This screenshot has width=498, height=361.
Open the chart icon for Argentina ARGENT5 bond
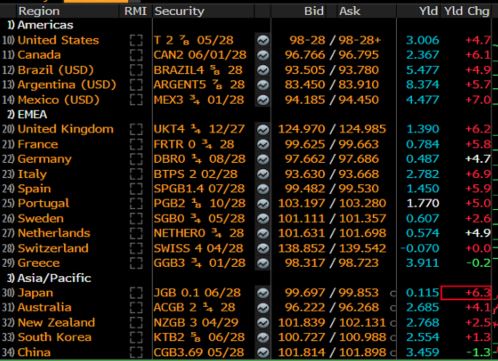pyautogui.click(x=263, y=85)
